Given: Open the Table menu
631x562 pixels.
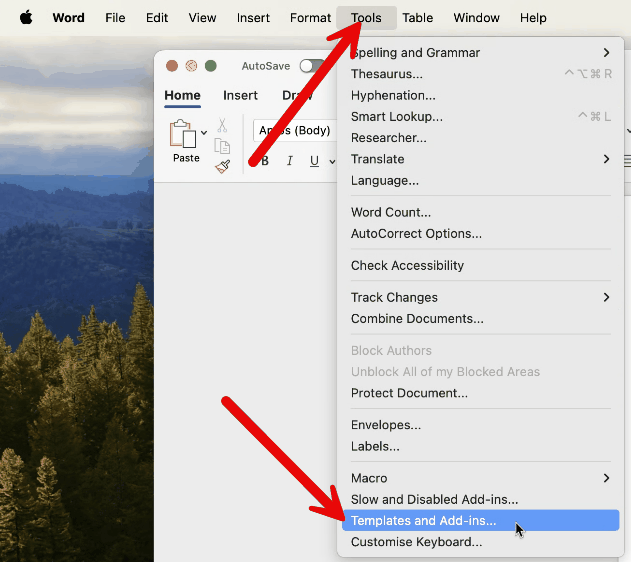Looking at the screenshot, I should pyautogui.click(x=418, y=18).
